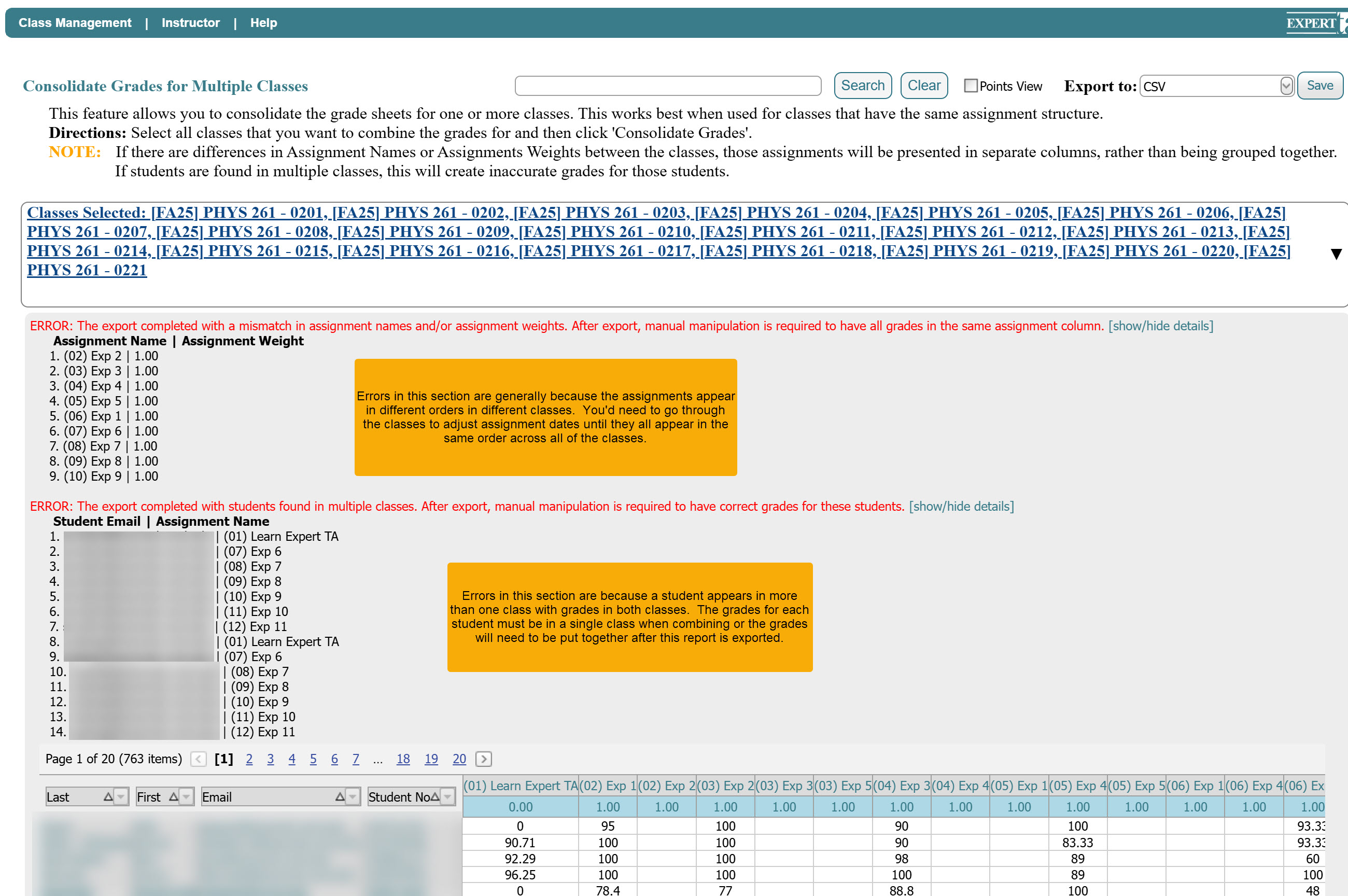Sort by First name ascending triangle
This screenshot has height=896, width=1348.
click(x=174, y=796)
